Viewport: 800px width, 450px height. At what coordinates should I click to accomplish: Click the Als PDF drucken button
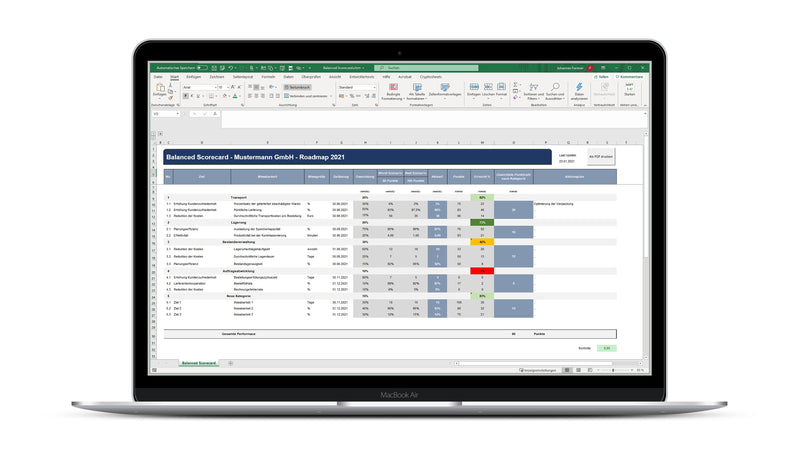click(x=601, y=157)
